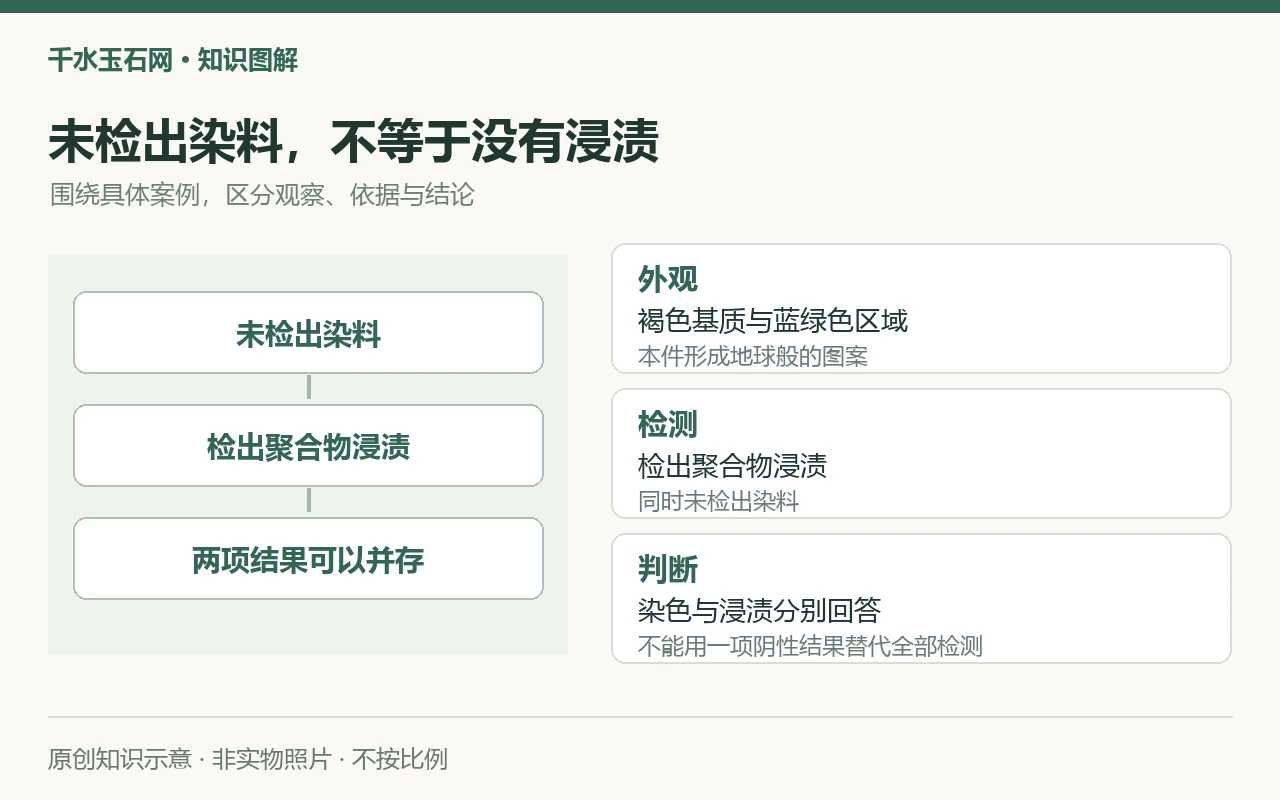
Task: Select the main title 未检出染料，不等于没有浸渍
Action: [354, 141]
